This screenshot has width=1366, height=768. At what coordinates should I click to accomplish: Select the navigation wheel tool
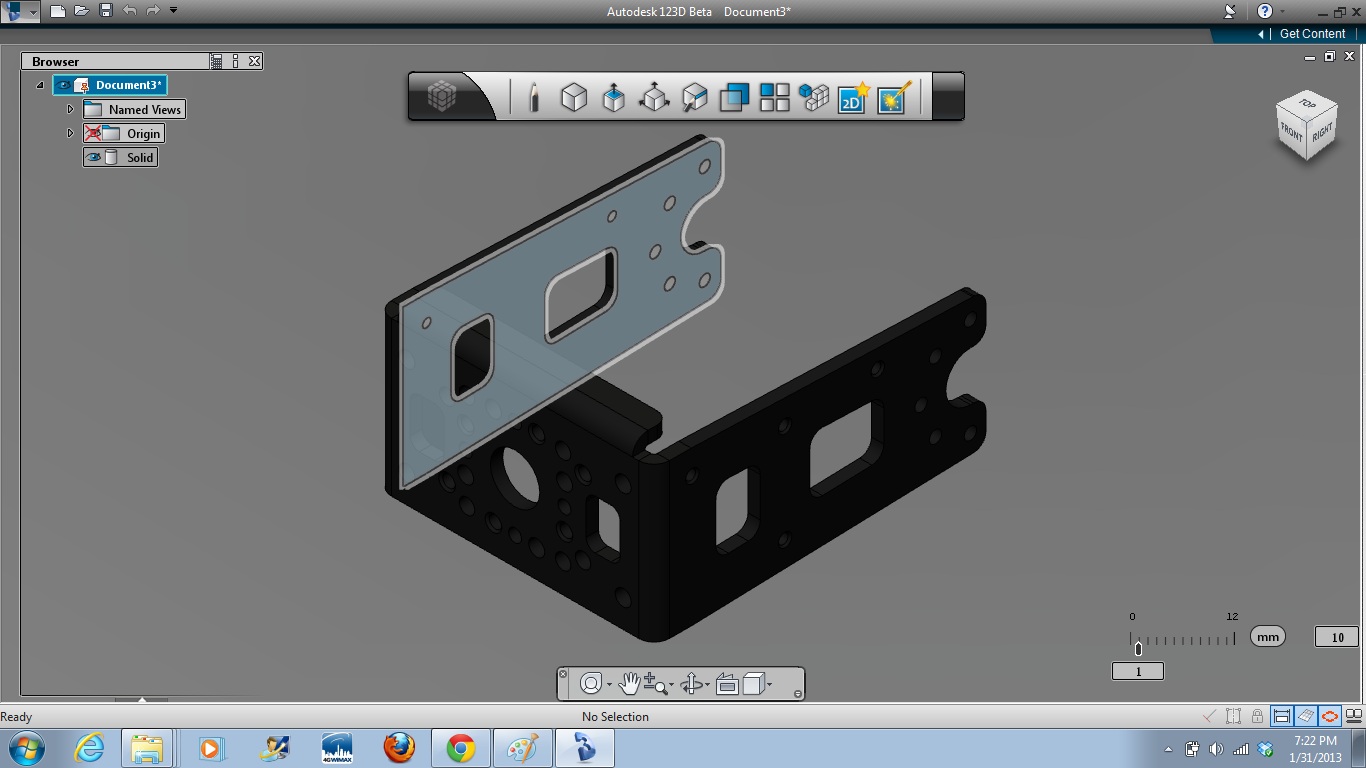pos(590,684)
